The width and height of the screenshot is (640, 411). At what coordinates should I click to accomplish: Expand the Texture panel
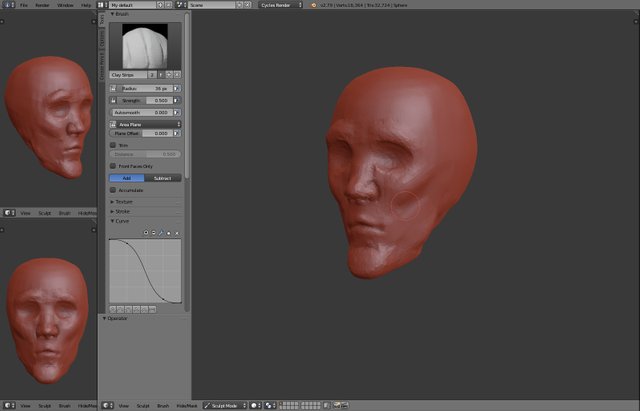point(124,201)
